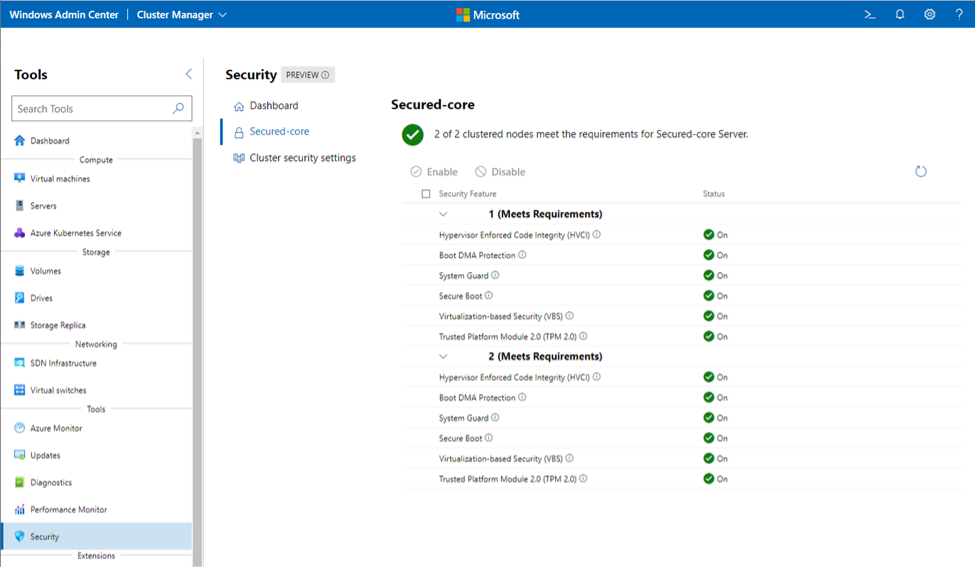
Task: Show info for node 1 TPM 2.0
Action: [583, 336]
